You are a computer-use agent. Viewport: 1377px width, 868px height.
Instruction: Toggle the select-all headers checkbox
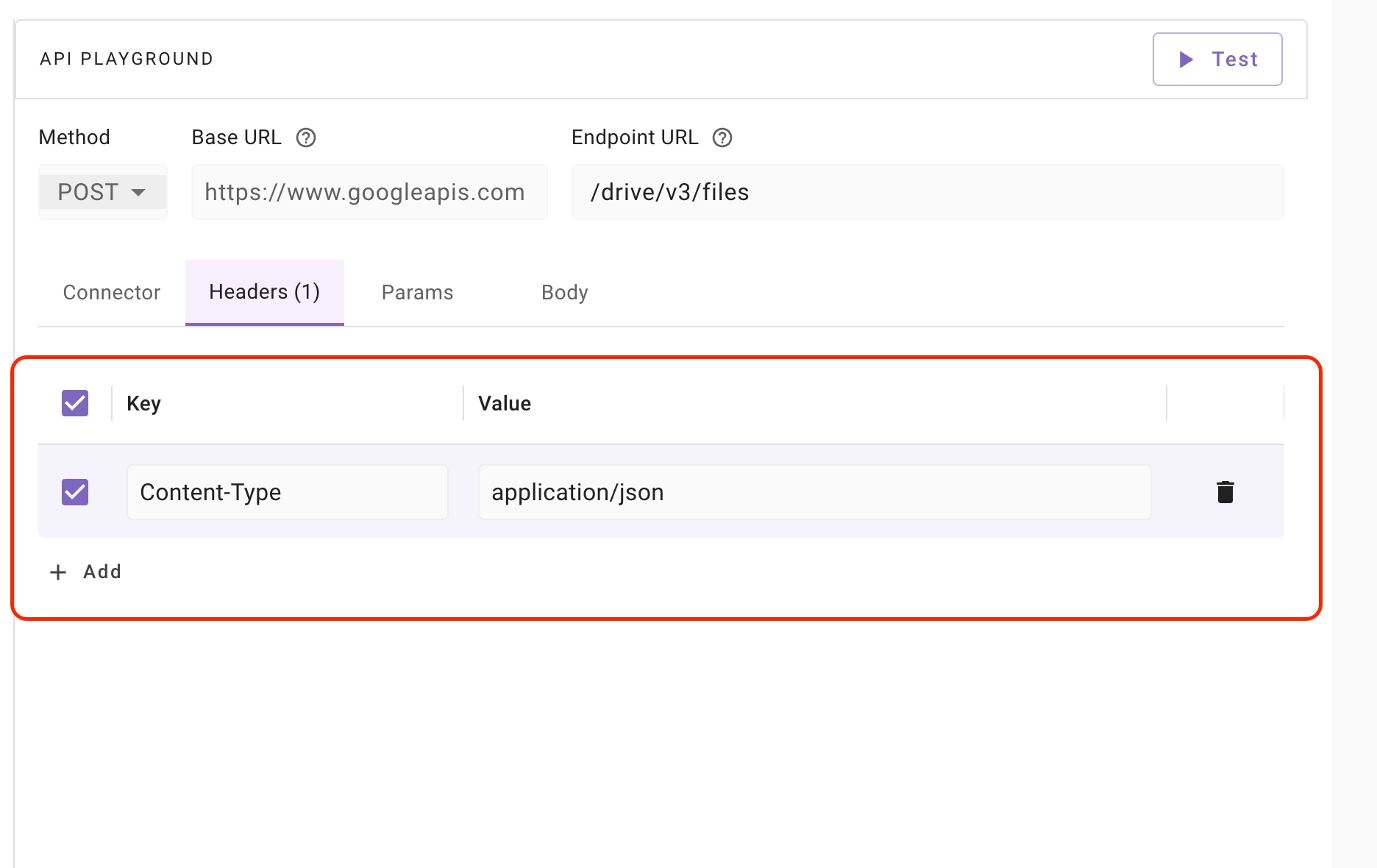[75, 403]
